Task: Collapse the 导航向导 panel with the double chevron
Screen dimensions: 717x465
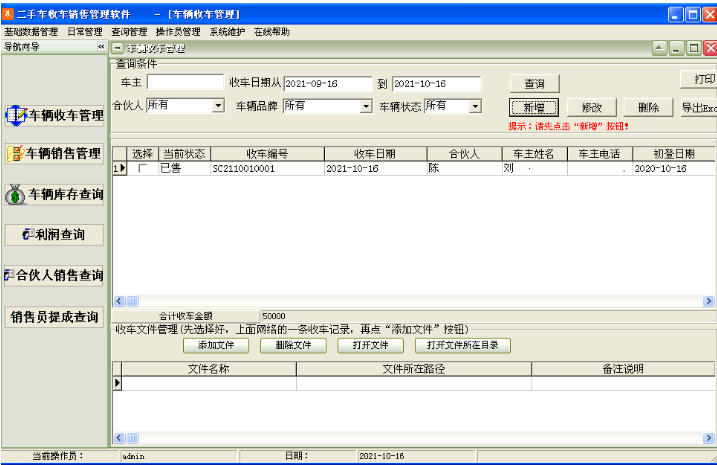Action: (x=101, y=47)
